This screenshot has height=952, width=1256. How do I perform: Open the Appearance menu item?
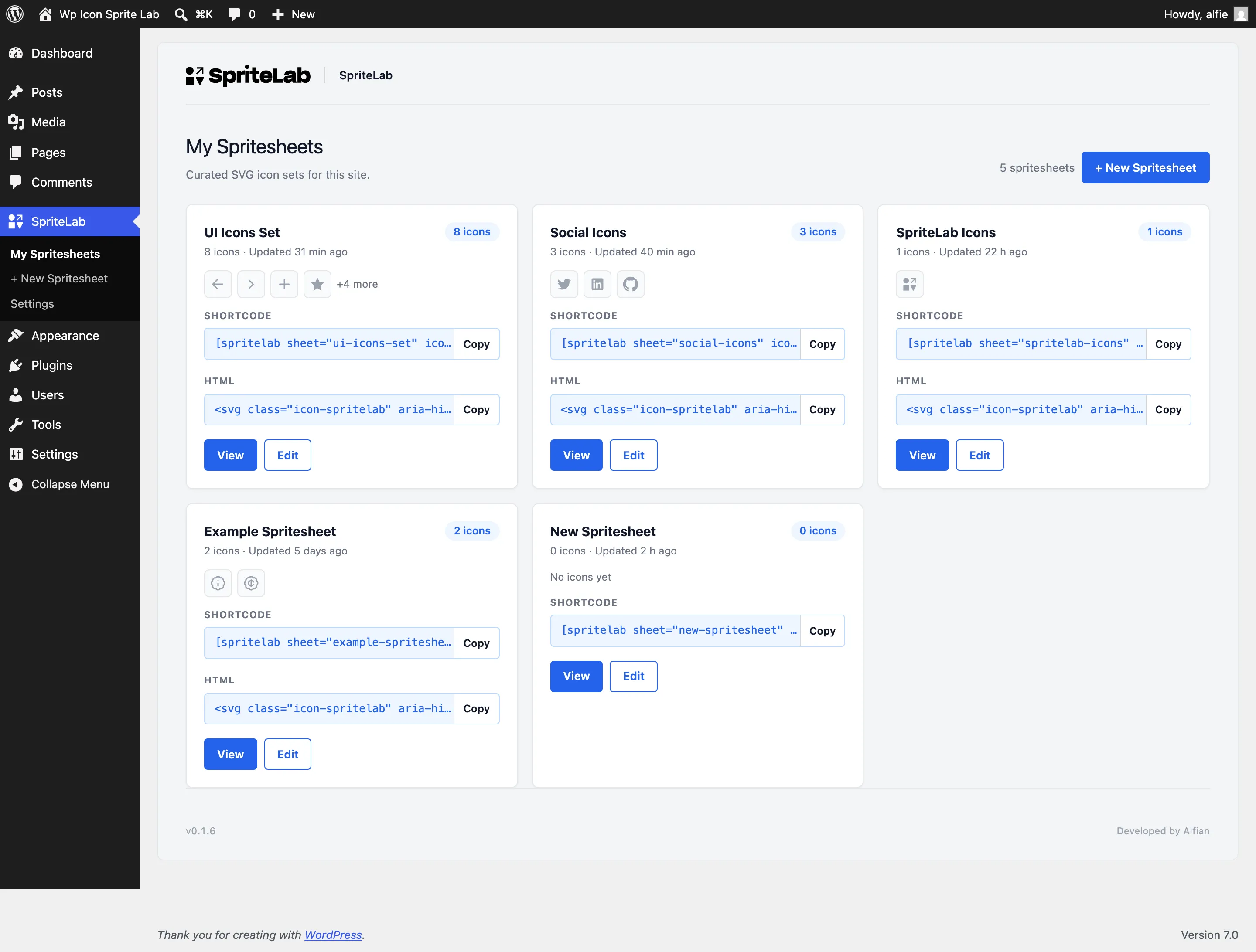pos(70,336)
